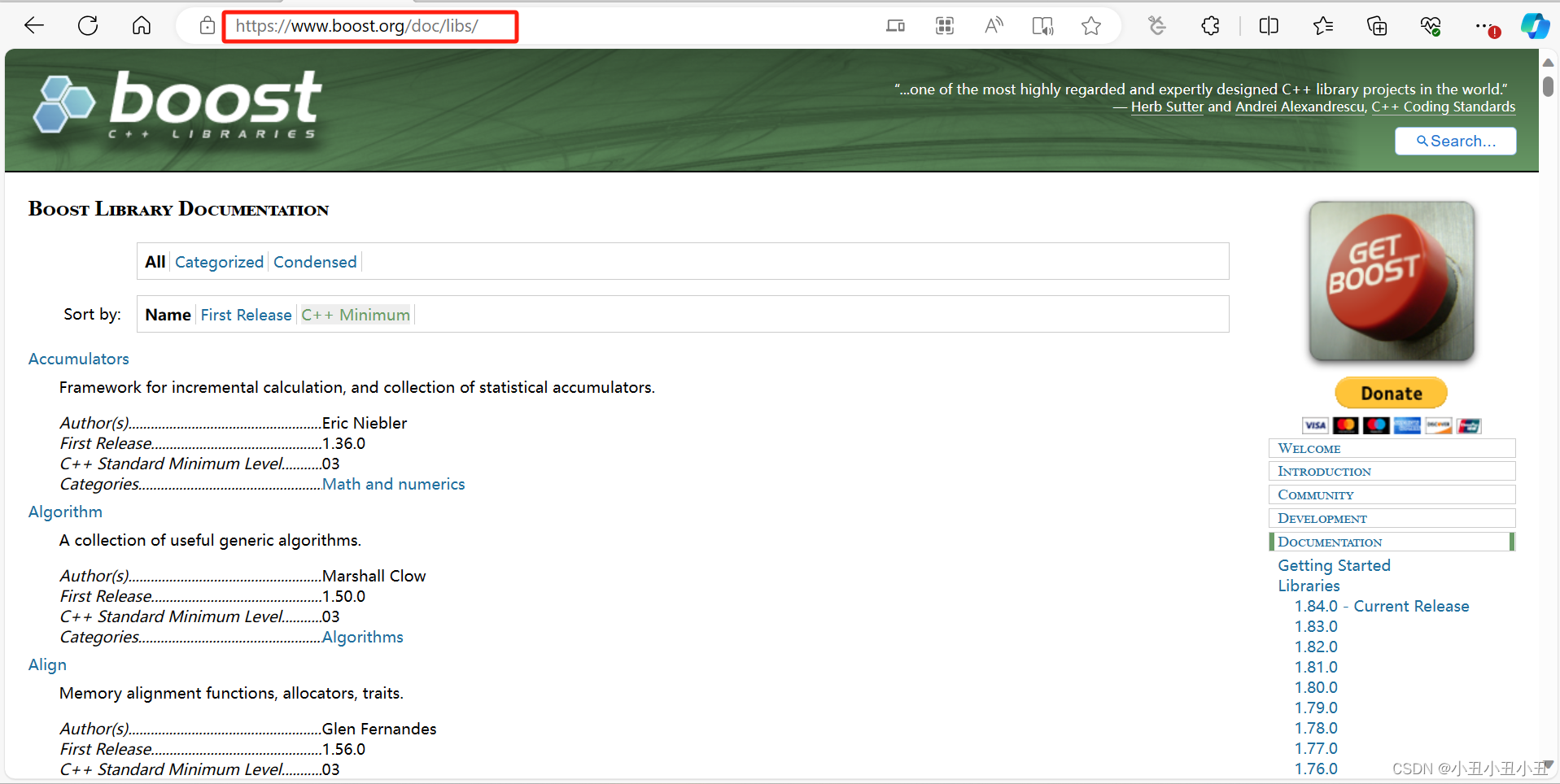Image resolution: width=1560 pixels, height=784 pixels.
Task: Expand the Community sidebar section
Action: click(x=1392, y=494)
